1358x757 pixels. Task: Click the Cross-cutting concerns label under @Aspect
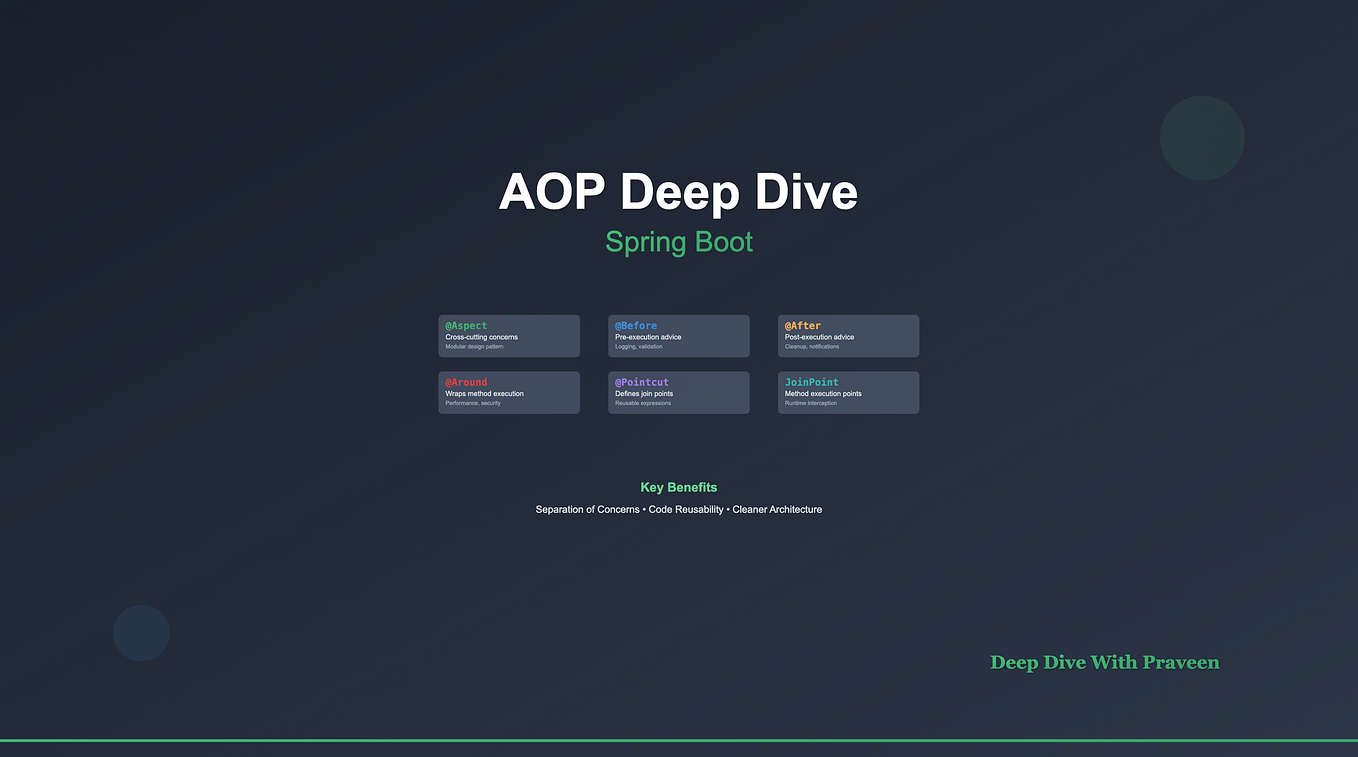tap(481, 337)
